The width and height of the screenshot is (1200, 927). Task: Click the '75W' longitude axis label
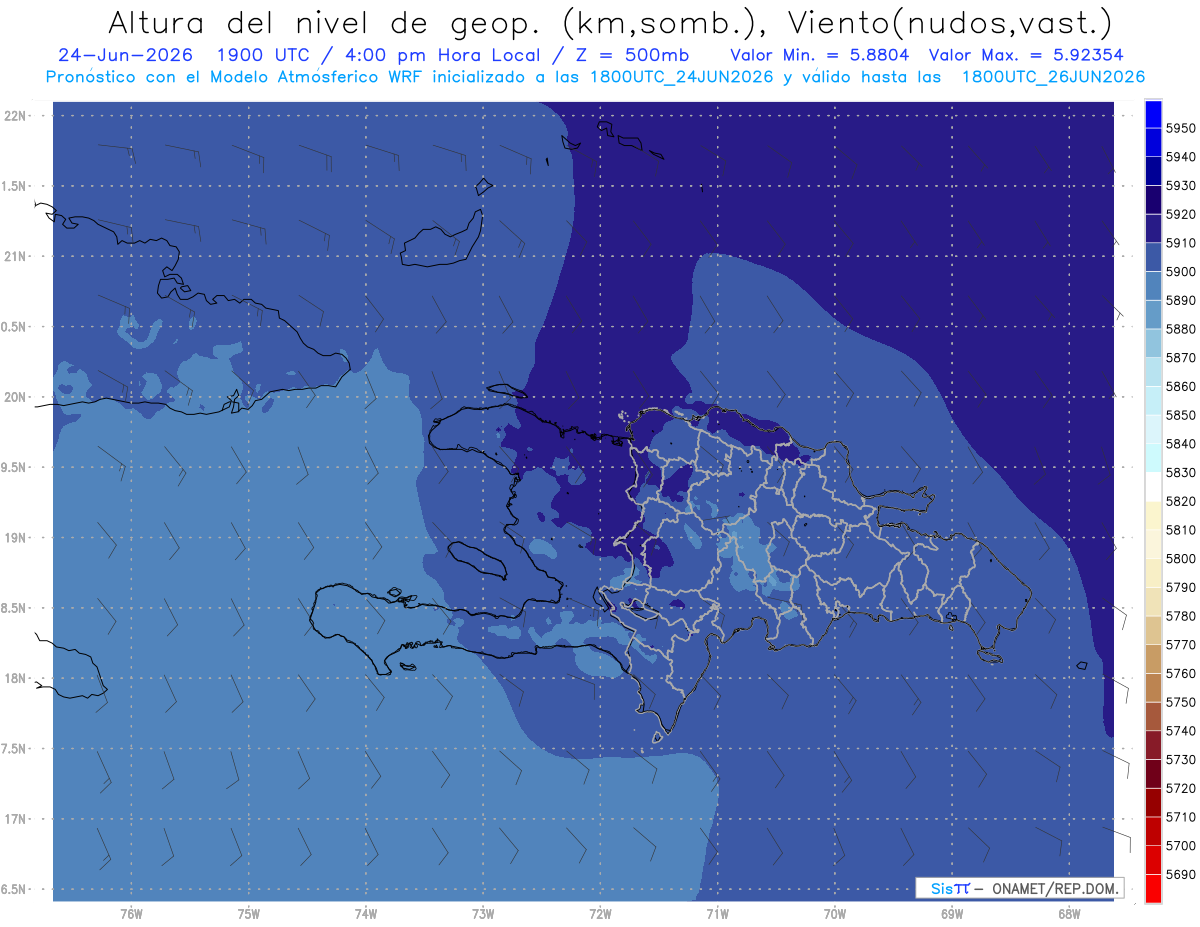(249, 914)
